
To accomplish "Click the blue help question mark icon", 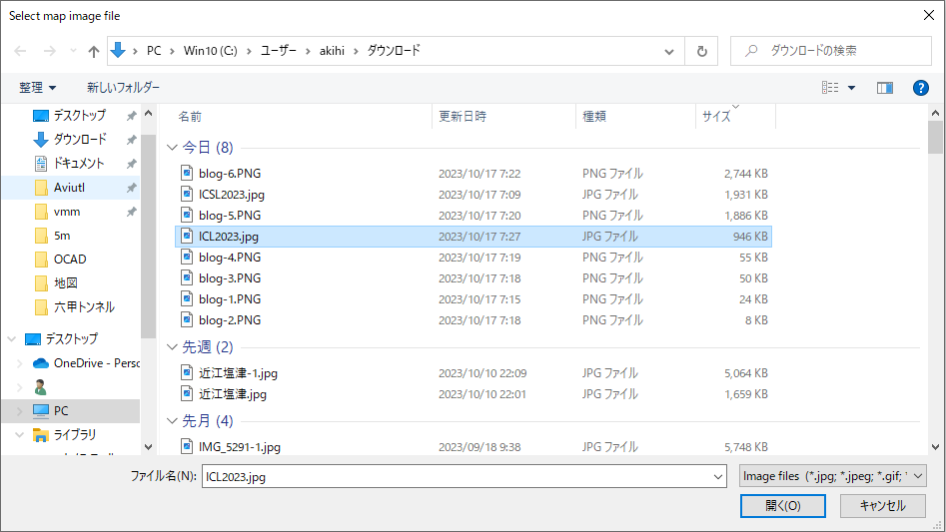I will [x=921, y=88].
